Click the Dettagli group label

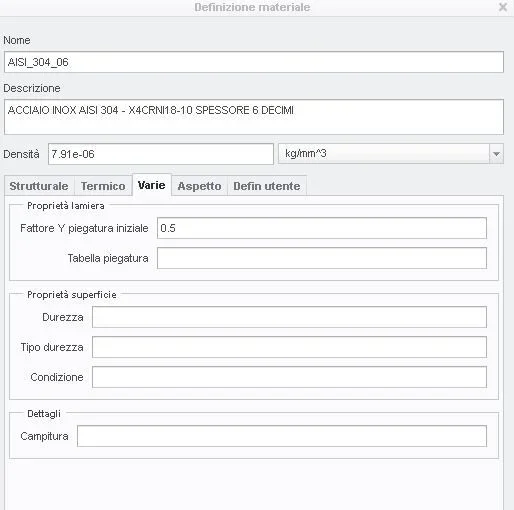44,414
